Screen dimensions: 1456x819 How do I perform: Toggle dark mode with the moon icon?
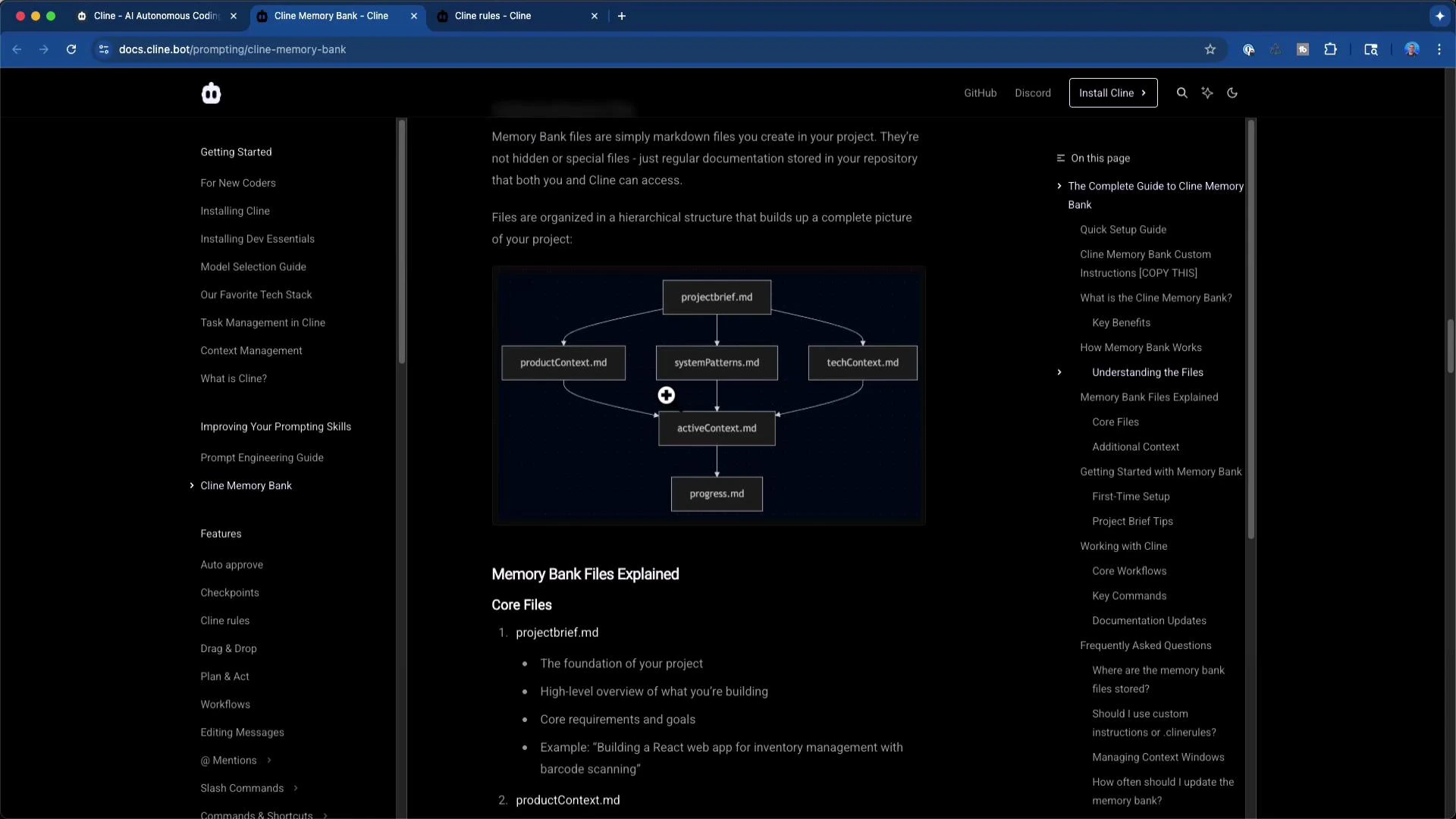tap(1232, 93)
